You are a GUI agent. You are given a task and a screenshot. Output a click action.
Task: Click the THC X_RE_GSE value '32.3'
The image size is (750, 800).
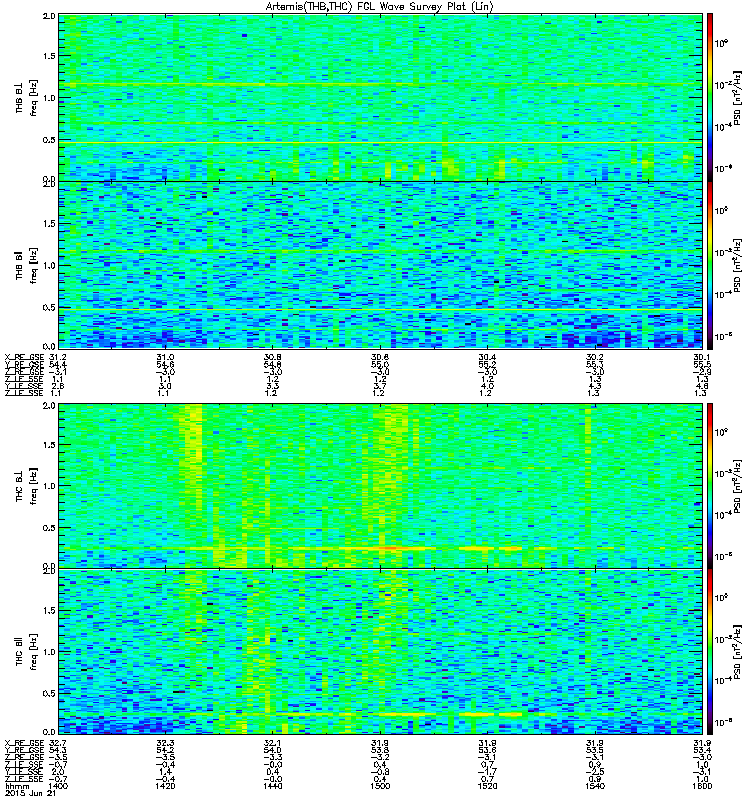165,743
